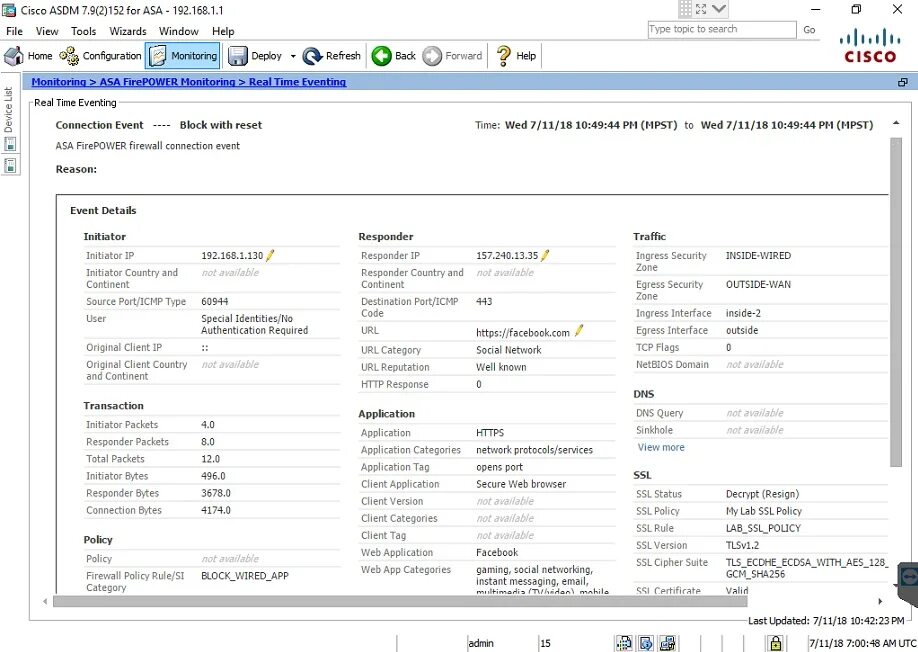Viewport: 918px width, 652px height.
Task: Select the Connection Bytes value 4174.0
Action: point(216,510)
